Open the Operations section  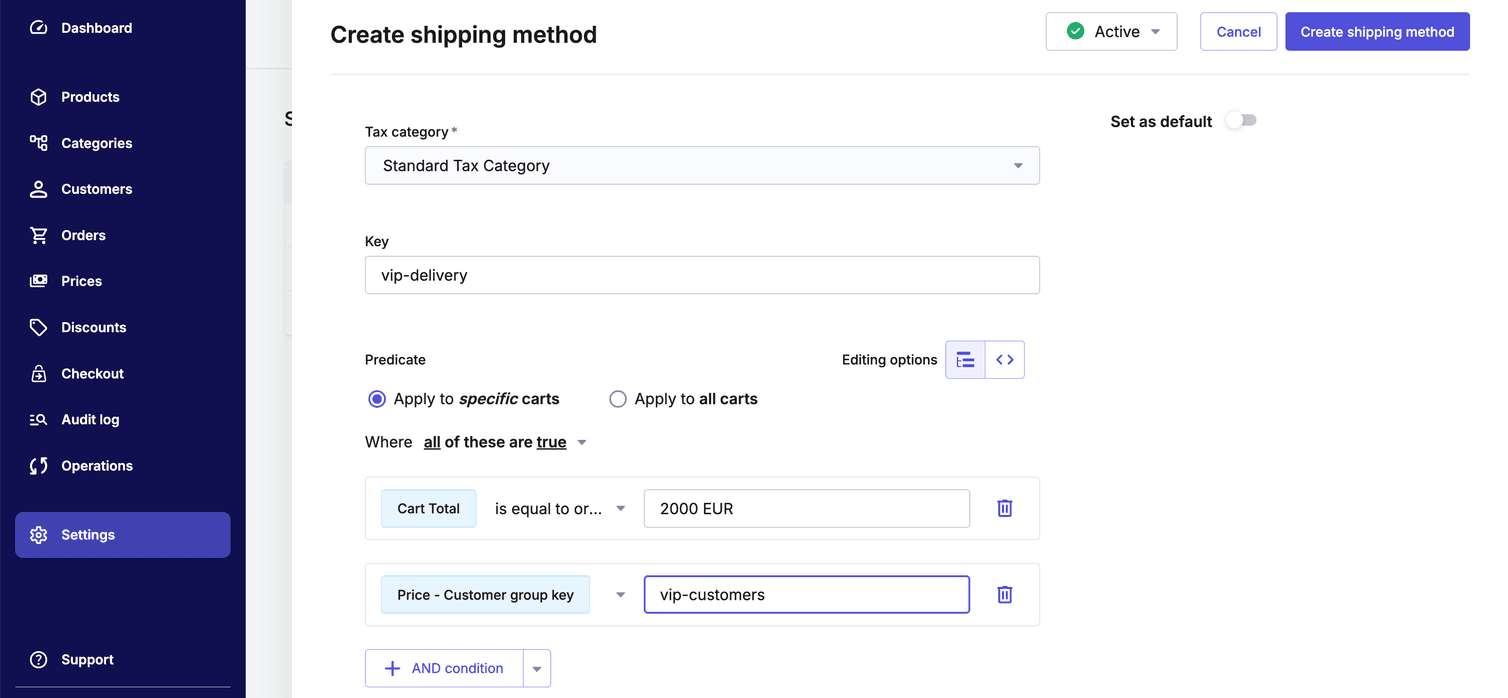coord(96,465)
